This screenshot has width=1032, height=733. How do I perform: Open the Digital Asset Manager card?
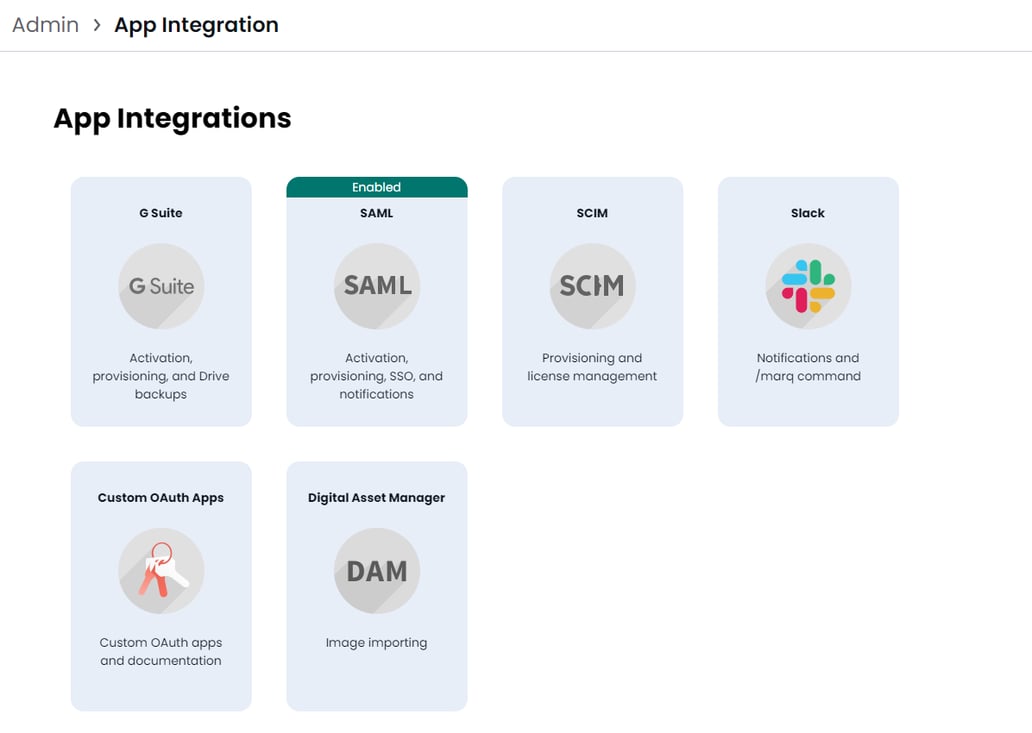[377, 585]
